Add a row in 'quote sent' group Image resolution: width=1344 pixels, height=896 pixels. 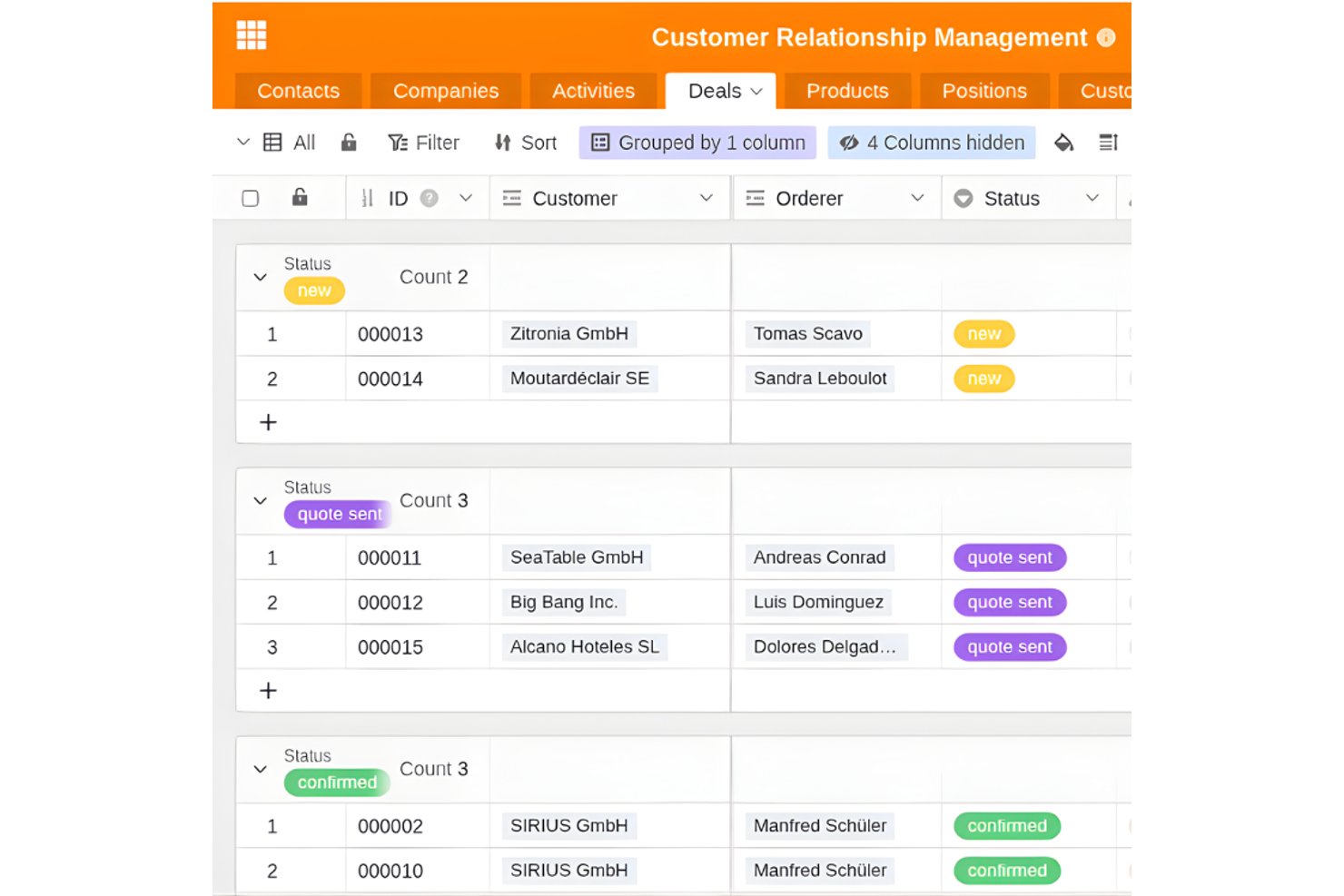tap(268, 691)
